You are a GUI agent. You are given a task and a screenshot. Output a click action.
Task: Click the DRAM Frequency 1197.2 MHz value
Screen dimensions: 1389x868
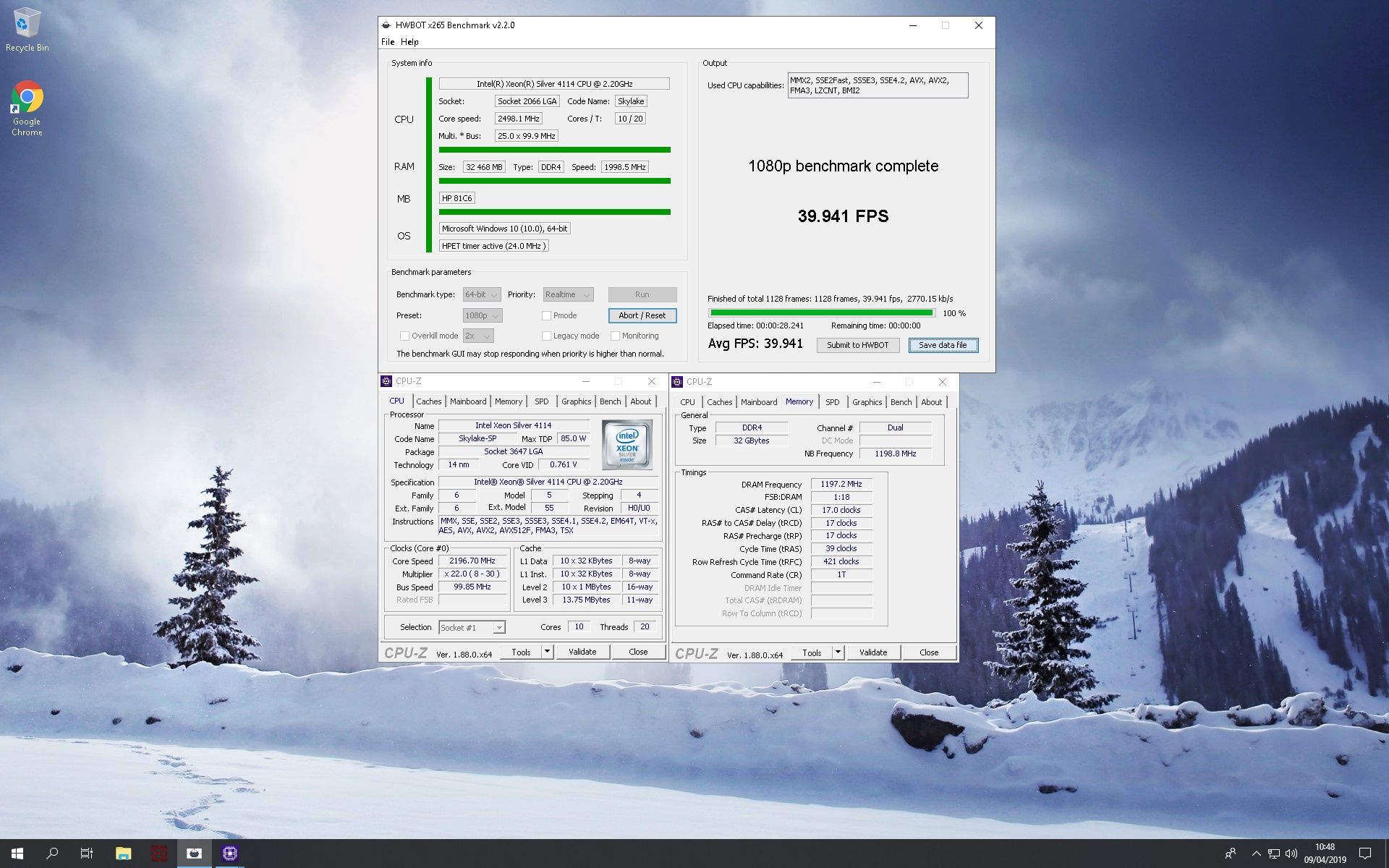(841, 484)
